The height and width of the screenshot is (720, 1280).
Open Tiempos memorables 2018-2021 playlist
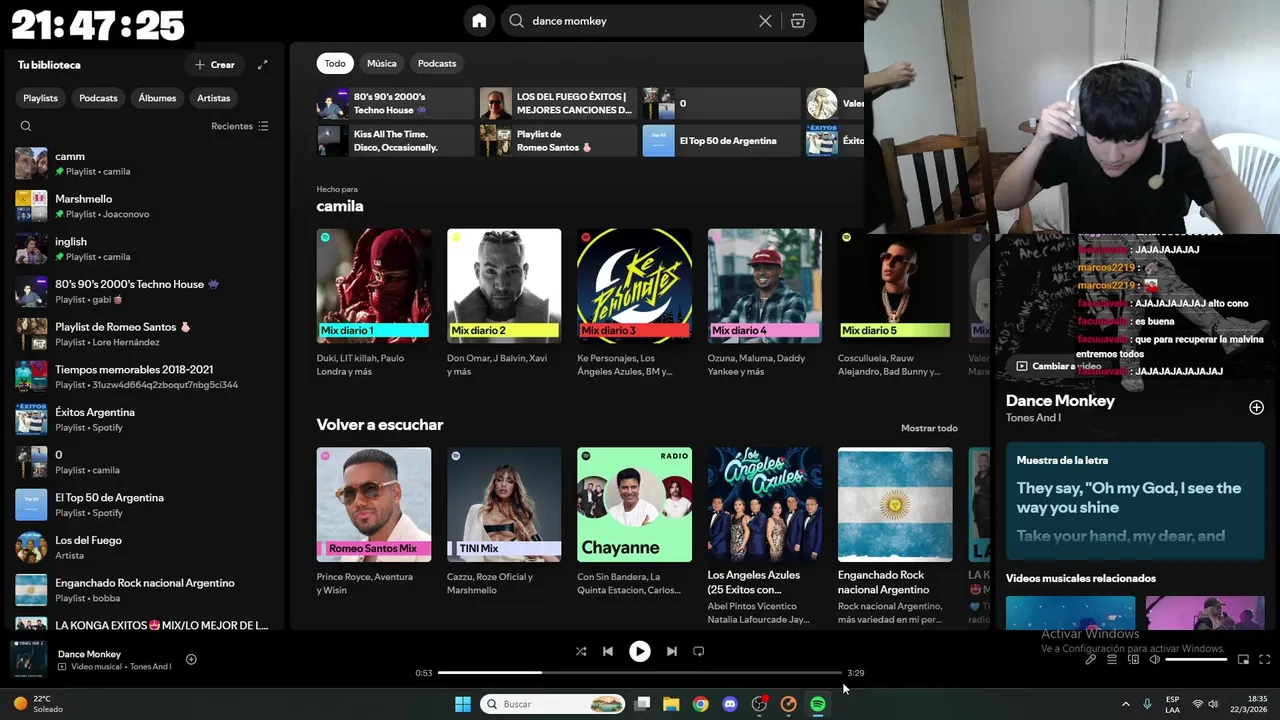point(143,376)
